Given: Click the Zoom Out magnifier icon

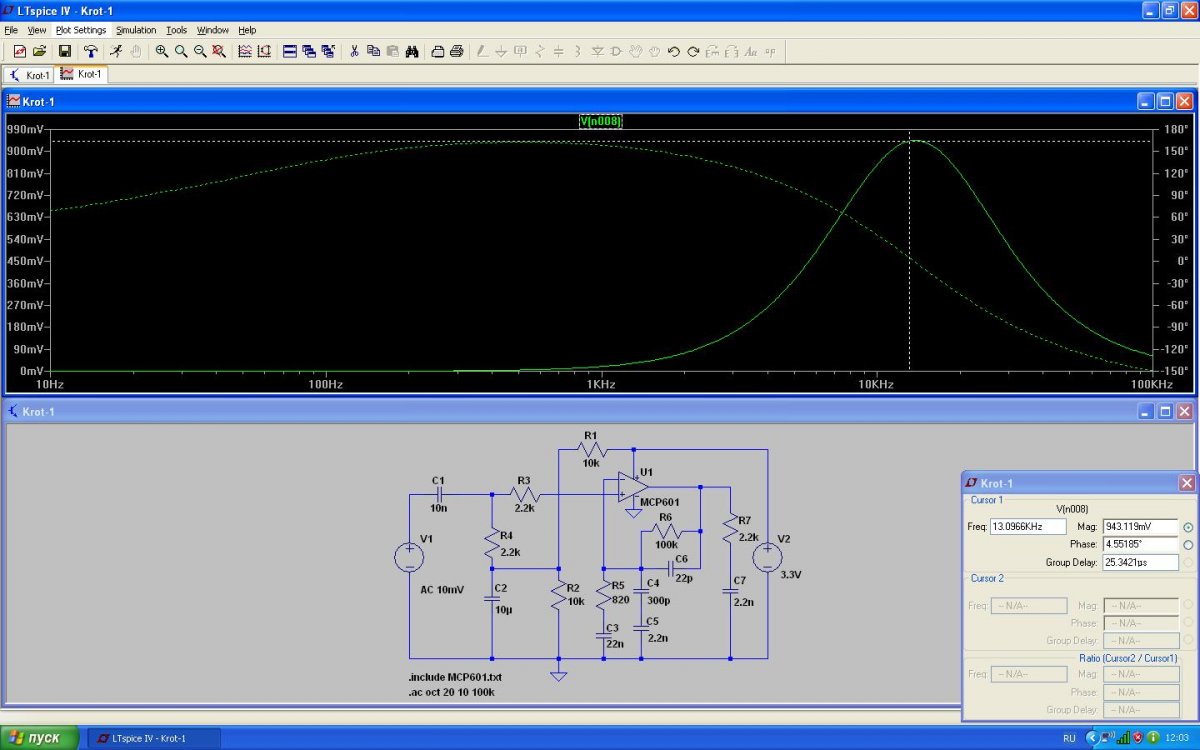Looking at the screenshot, I should tap(200, 51).
